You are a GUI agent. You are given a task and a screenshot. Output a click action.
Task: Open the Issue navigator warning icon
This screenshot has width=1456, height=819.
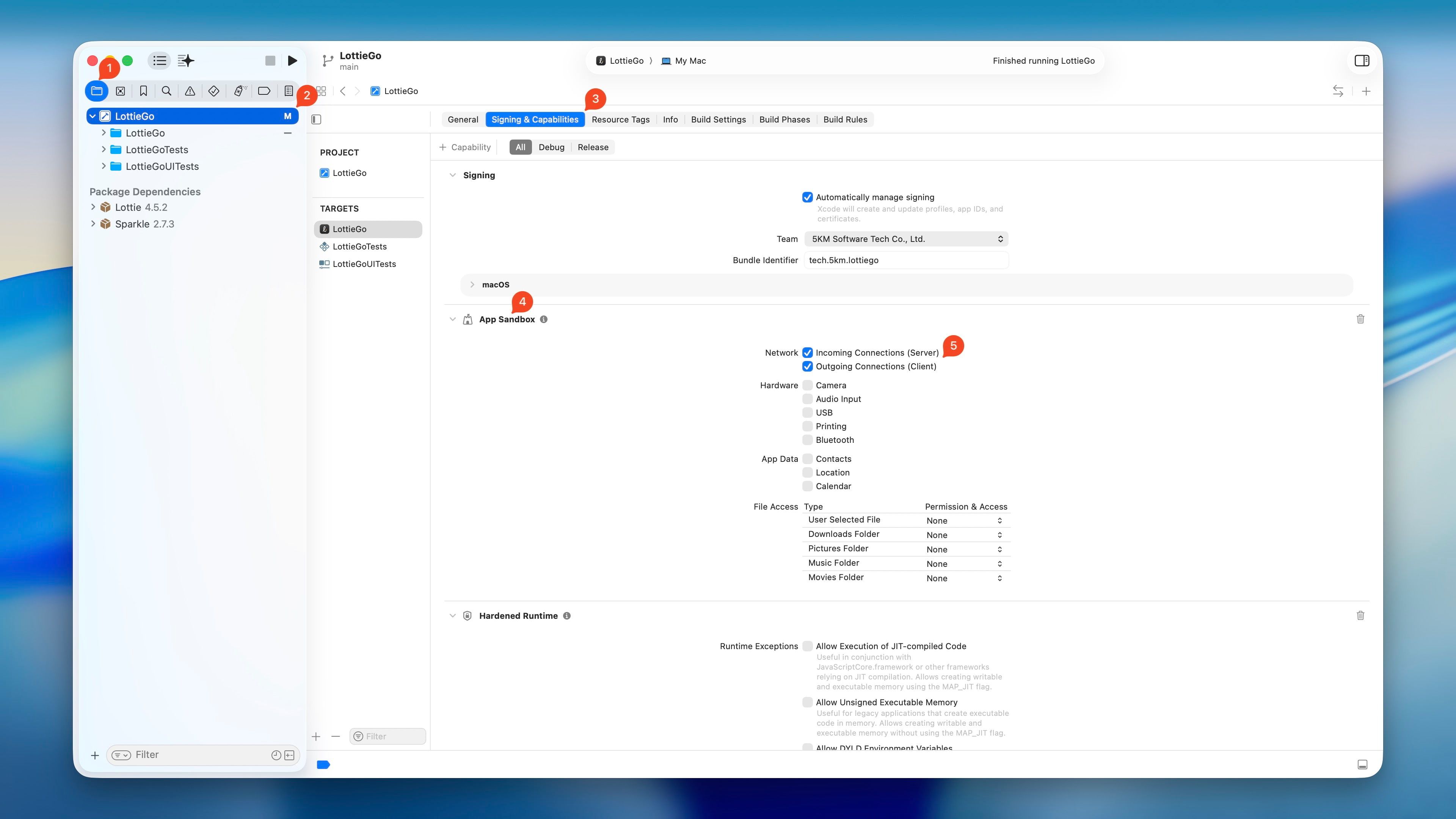tap(190, 91)
